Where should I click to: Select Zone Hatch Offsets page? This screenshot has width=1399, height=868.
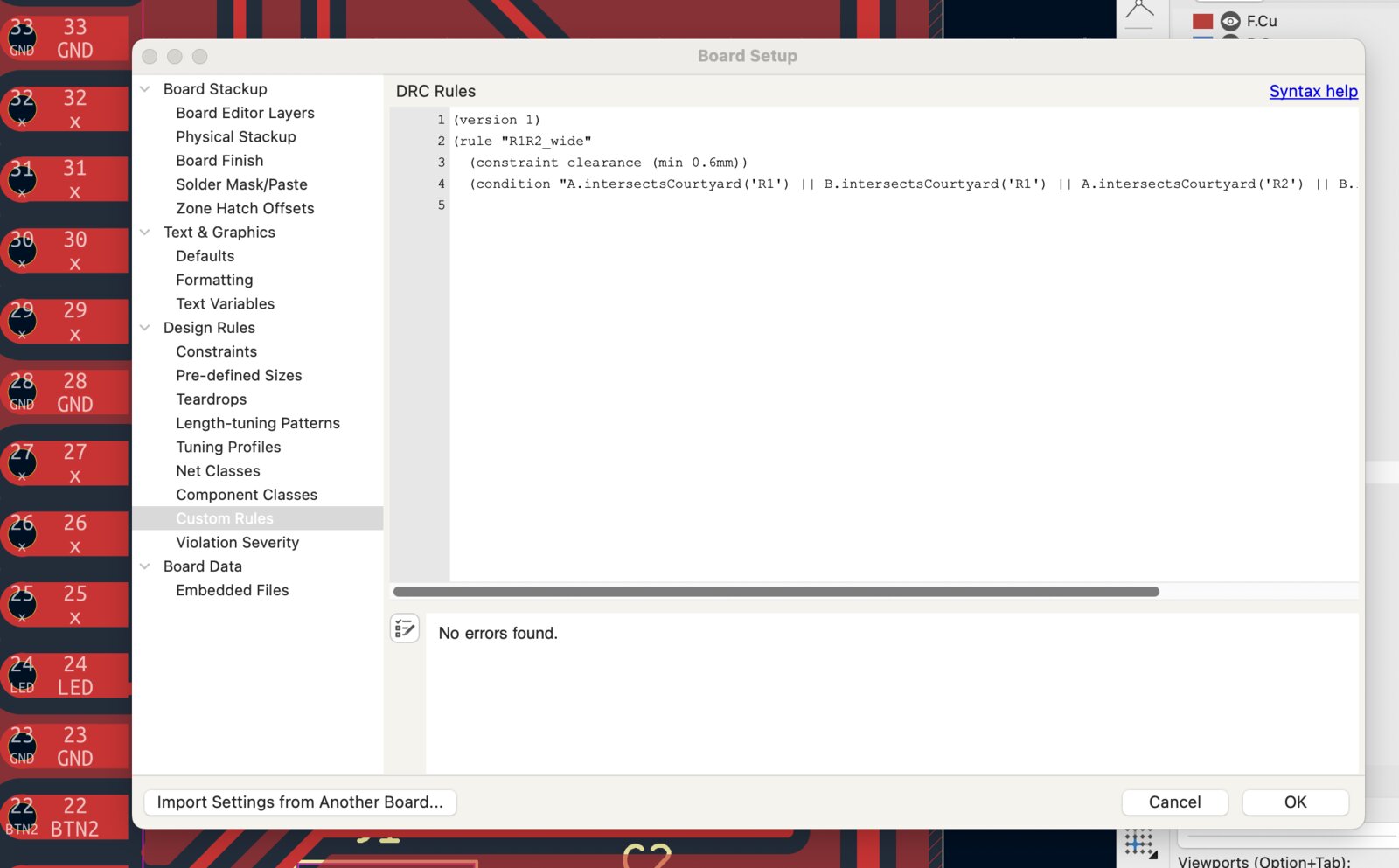click(x=245, y=208)
